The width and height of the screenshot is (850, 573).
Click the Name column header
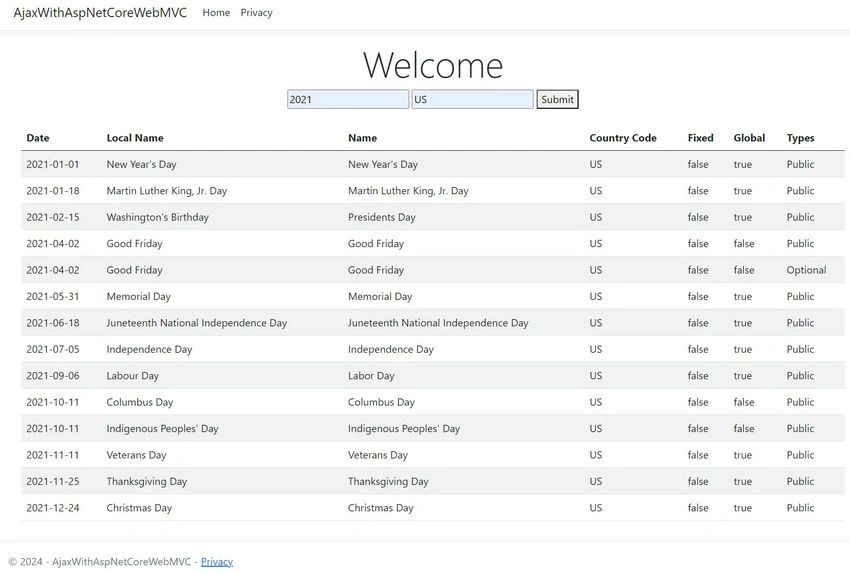363,138
